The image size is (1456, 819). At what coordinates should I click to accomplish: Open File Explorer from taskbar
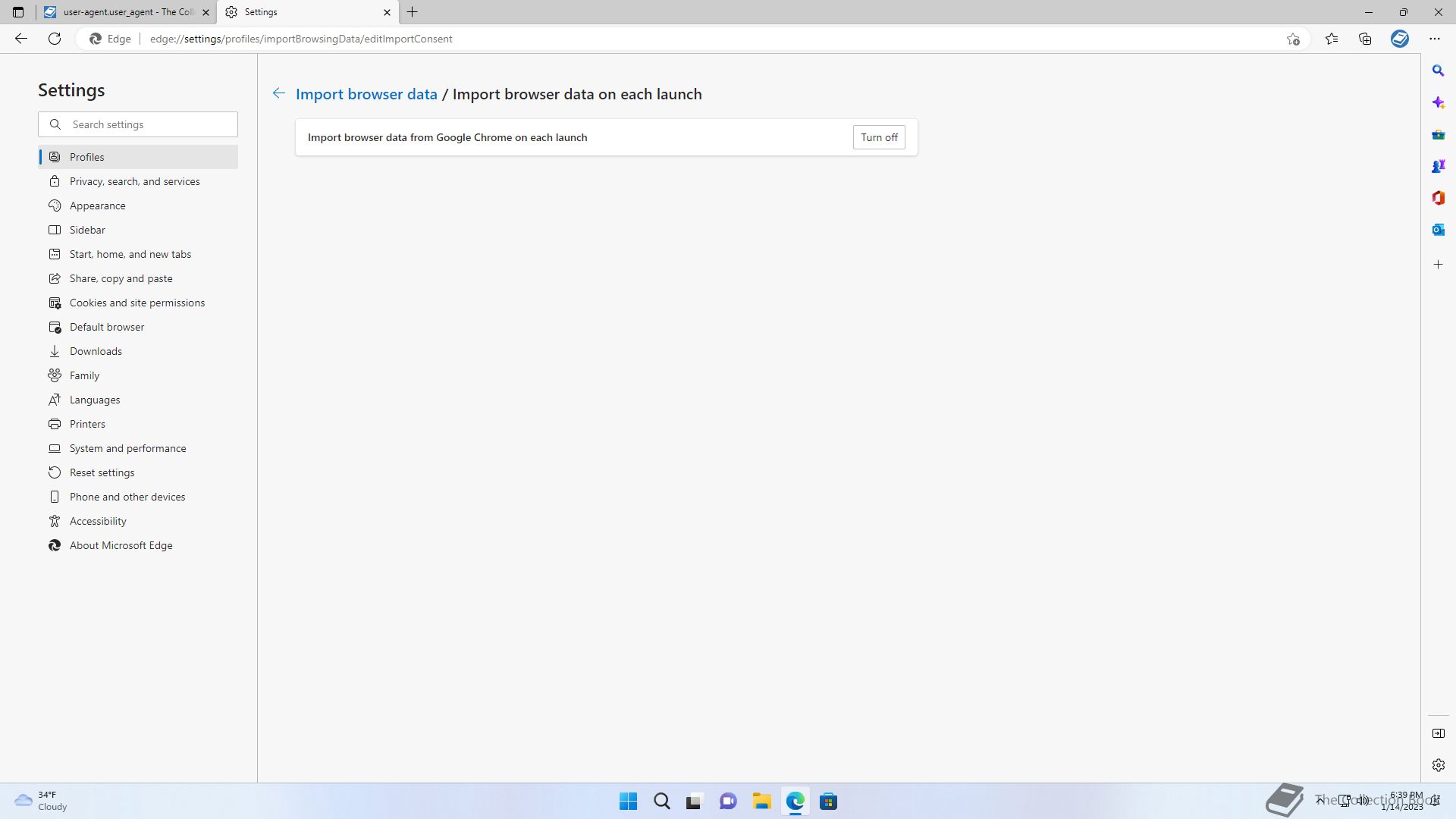761,801
